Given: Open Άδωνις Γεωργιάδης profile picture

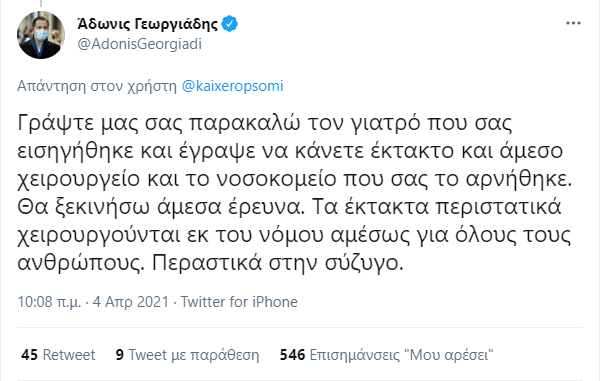Looking at the screenshot, I should [41, 35].
